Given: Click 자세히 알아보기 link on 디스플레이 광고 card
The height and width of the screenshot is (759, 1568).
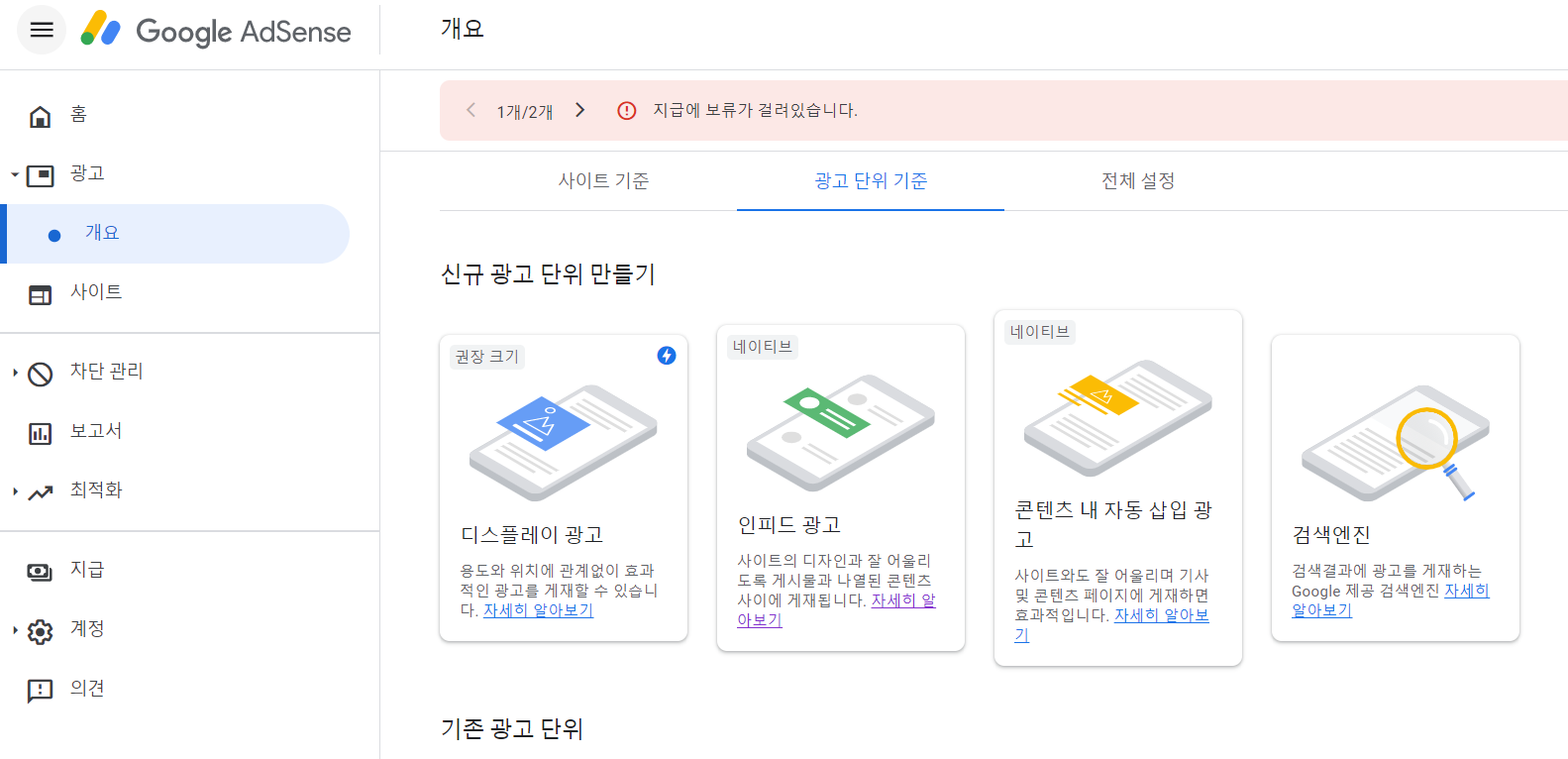Looking at the screenshot, I should click(538, 610).
